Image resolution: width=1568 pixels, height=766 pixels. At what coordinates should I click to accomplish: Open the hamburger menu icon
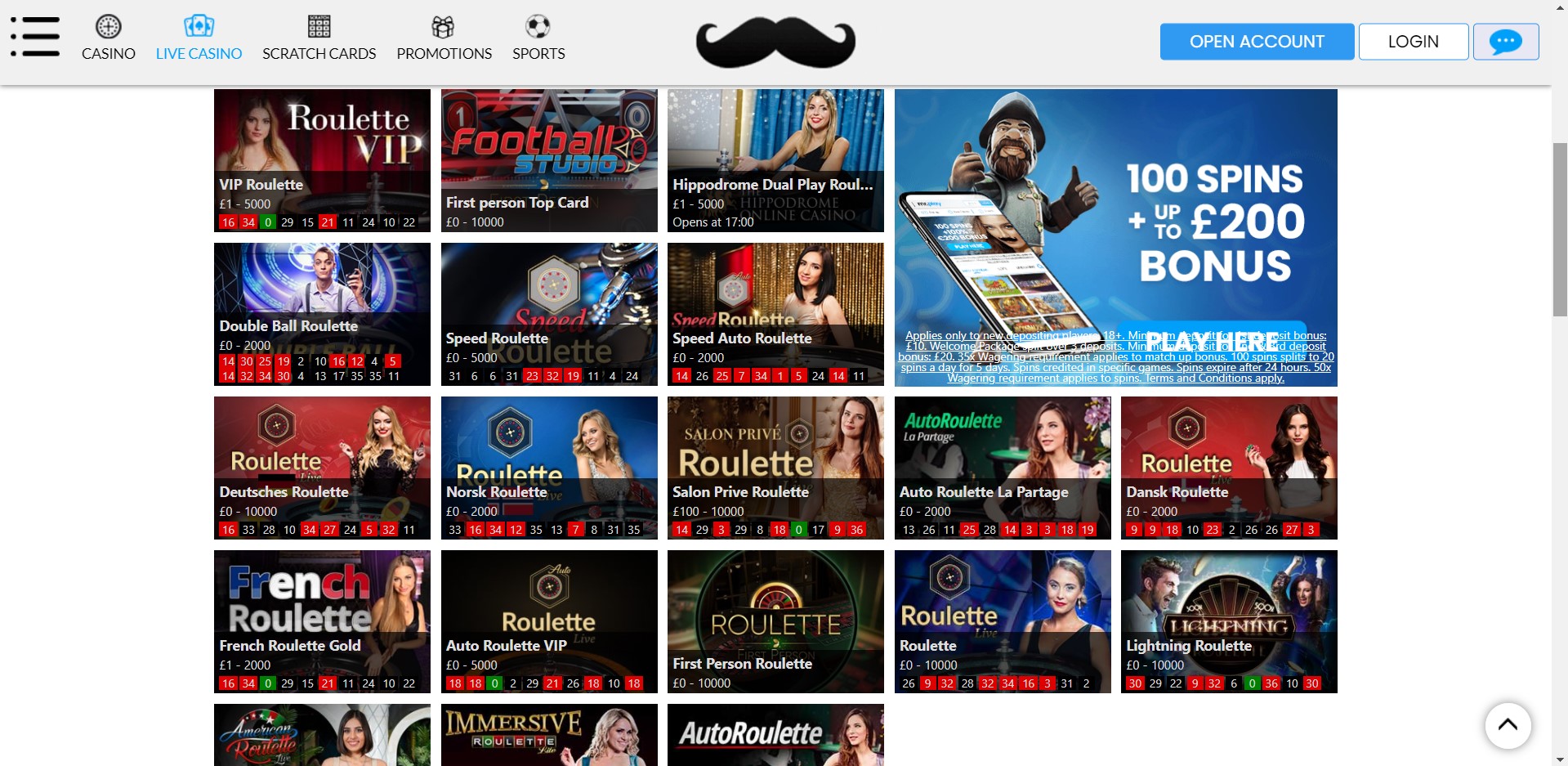[x=35, y=37]
